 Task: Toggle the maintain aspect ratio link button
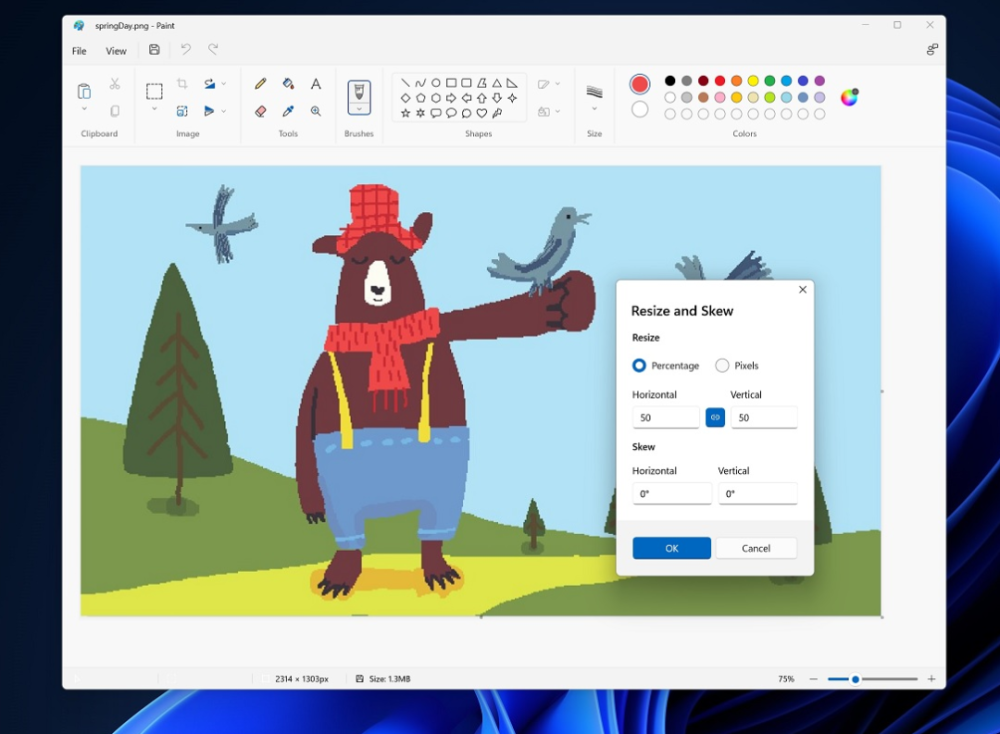[715, 418]
